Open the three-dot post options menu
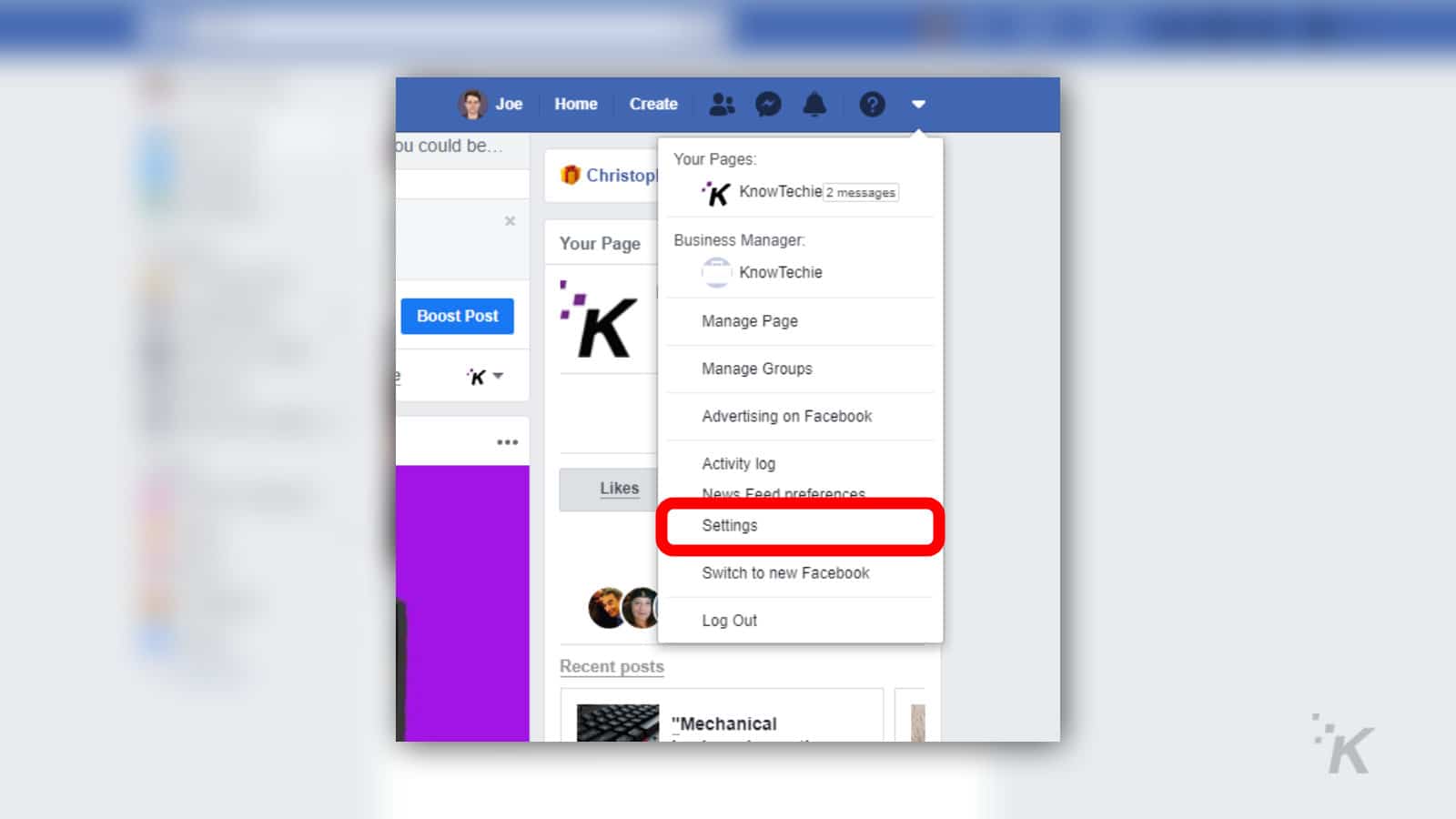1456x819 pixels. [507, 442]
